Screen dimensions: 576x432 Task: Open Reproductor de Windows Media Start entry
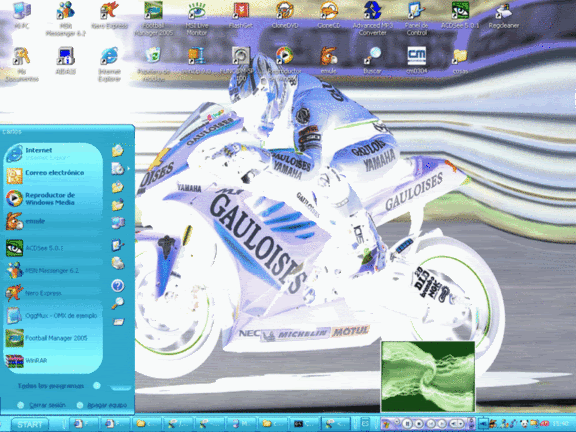[53, 198]
